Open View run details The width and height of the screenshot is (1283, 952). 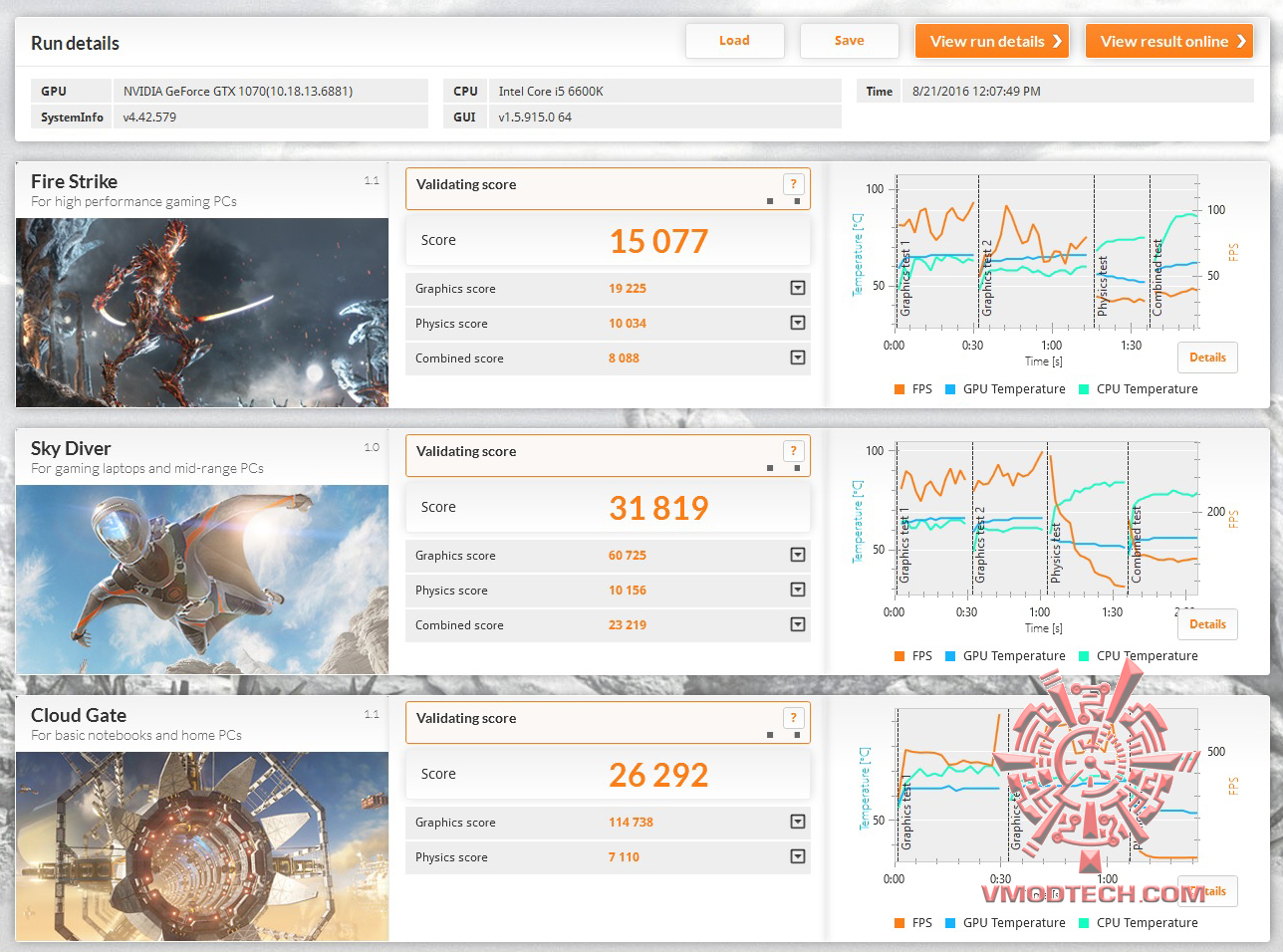click(991, 41)
